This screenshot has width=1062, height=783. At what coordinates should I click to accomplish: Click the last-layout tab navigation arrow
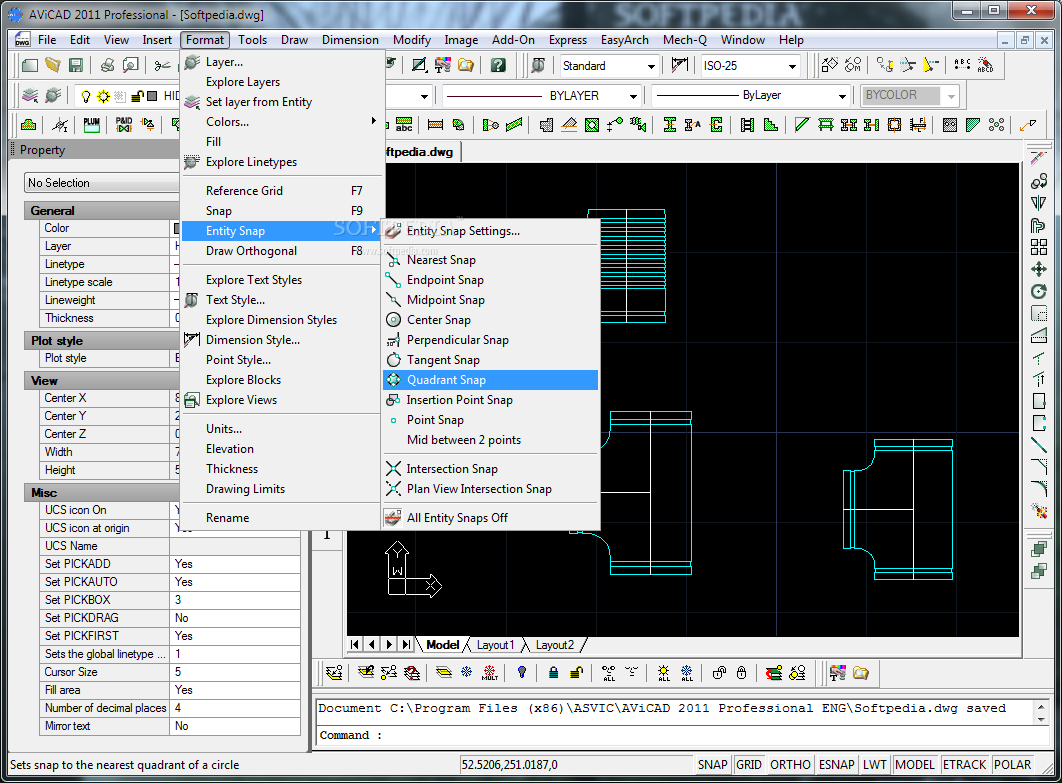pyautogui.click(x=406, y=645)
